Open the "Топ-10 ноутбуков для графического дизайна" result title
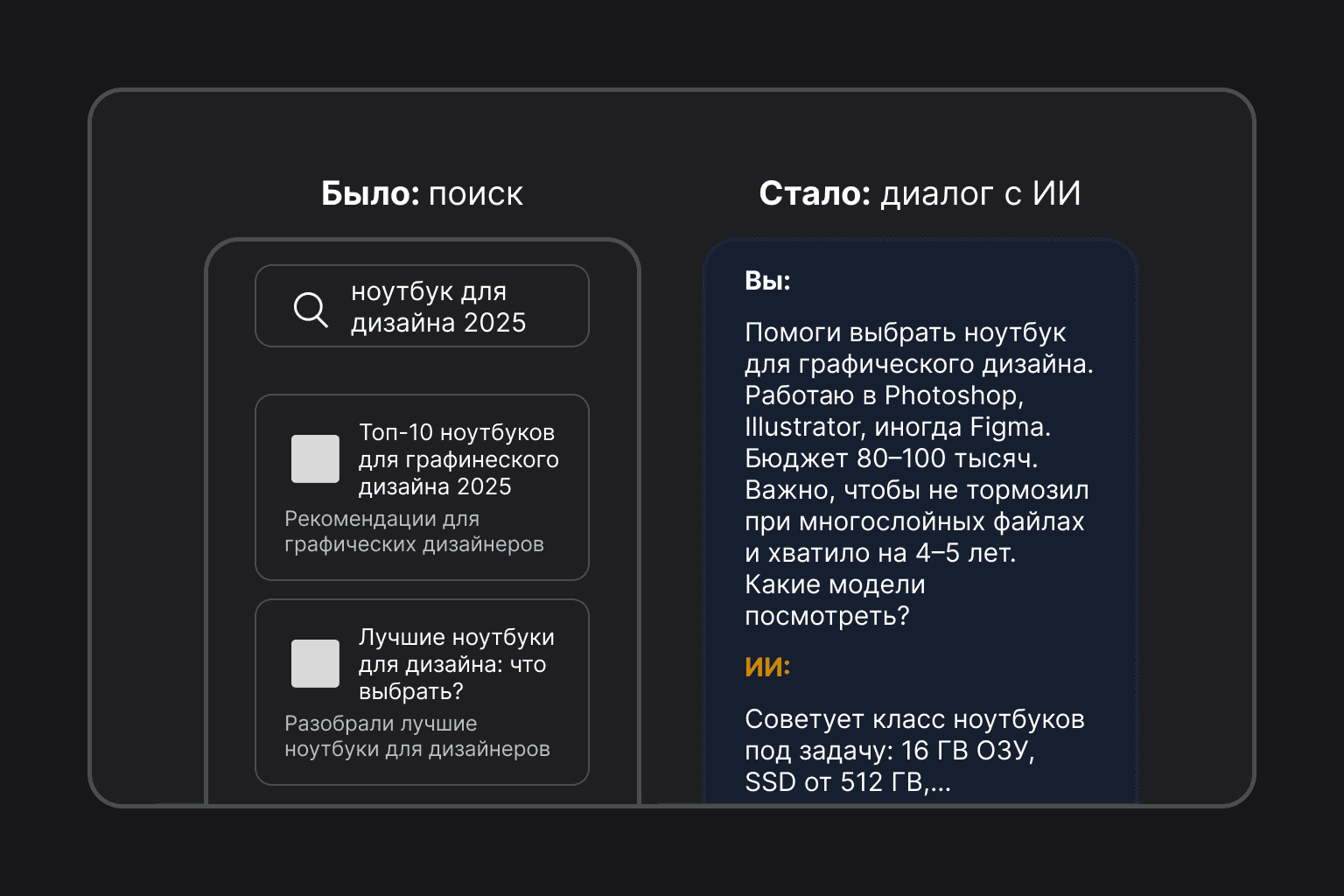The width and height of the screenshot is (1344, 896). click(458, 459)
